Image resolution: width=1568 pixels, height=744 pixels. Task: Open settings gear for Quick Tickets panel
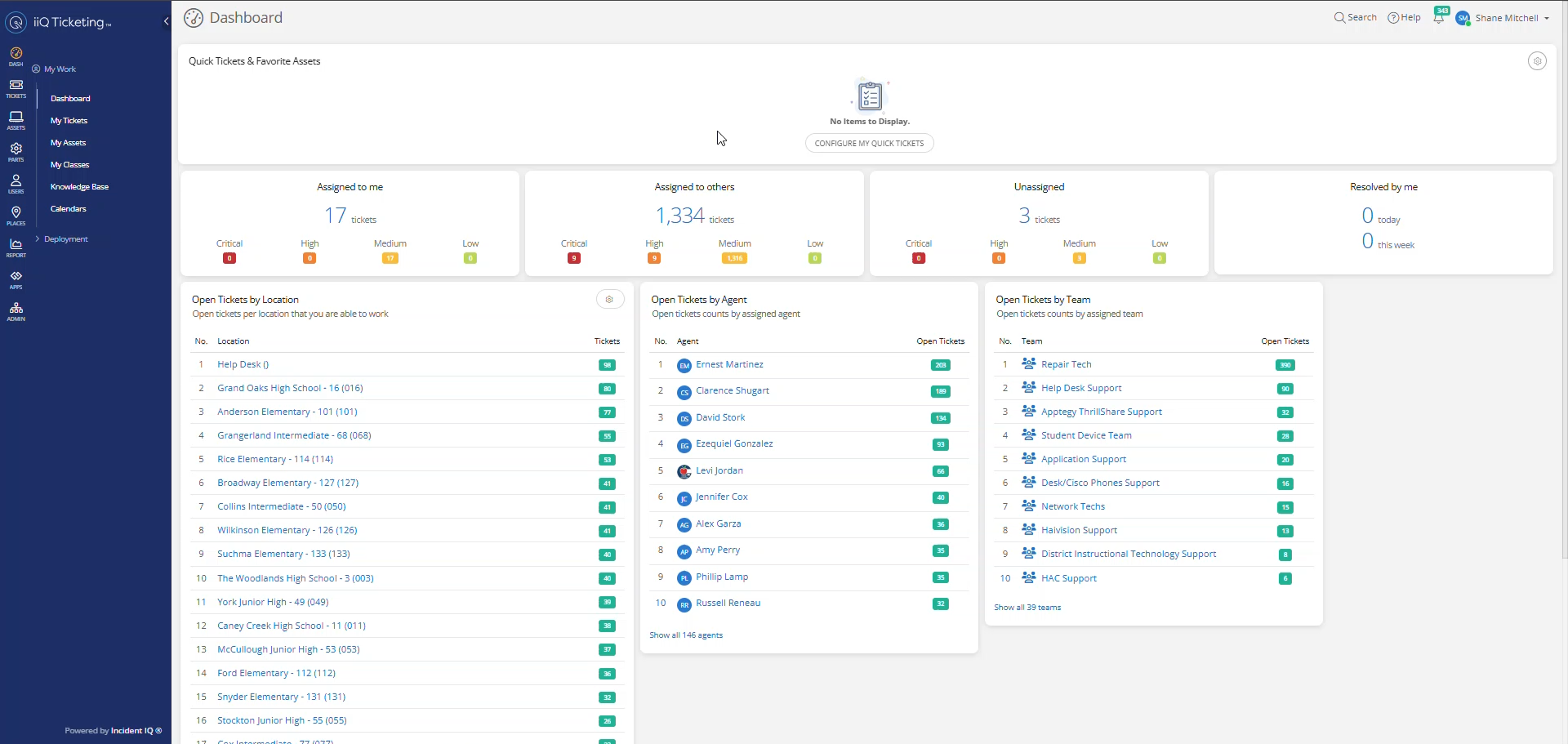point(1537,61)
